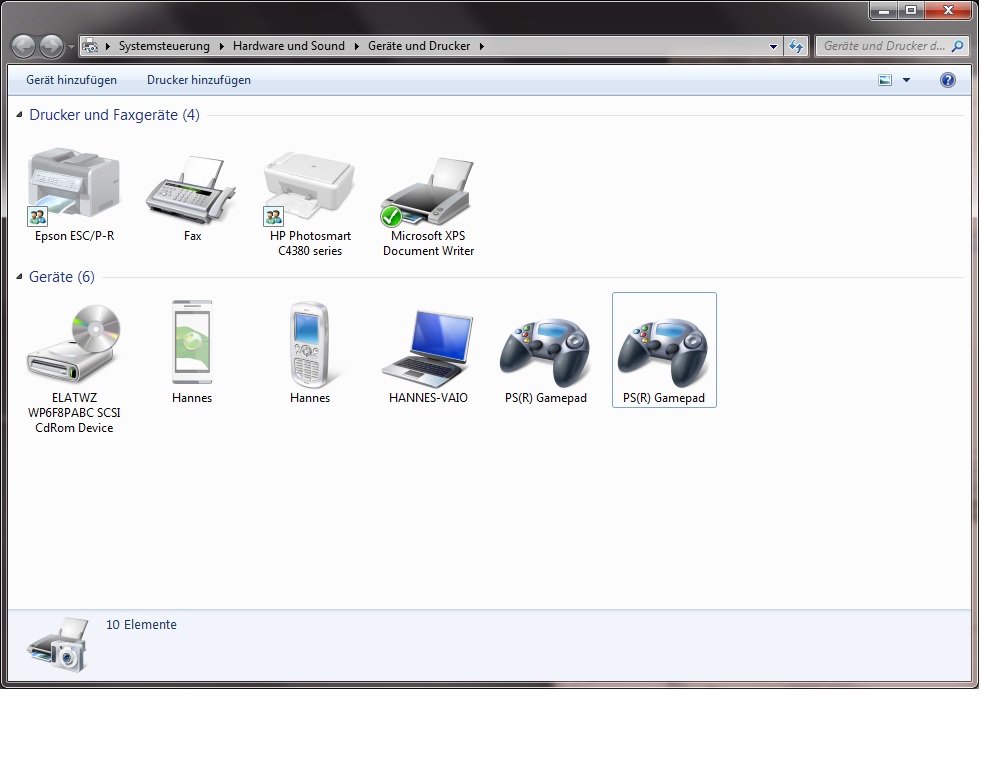The width and height of the screenshot is (982, 760).
Task: Select the HANNES-VAIO laptop icon
Action: [x=428, y=348]
